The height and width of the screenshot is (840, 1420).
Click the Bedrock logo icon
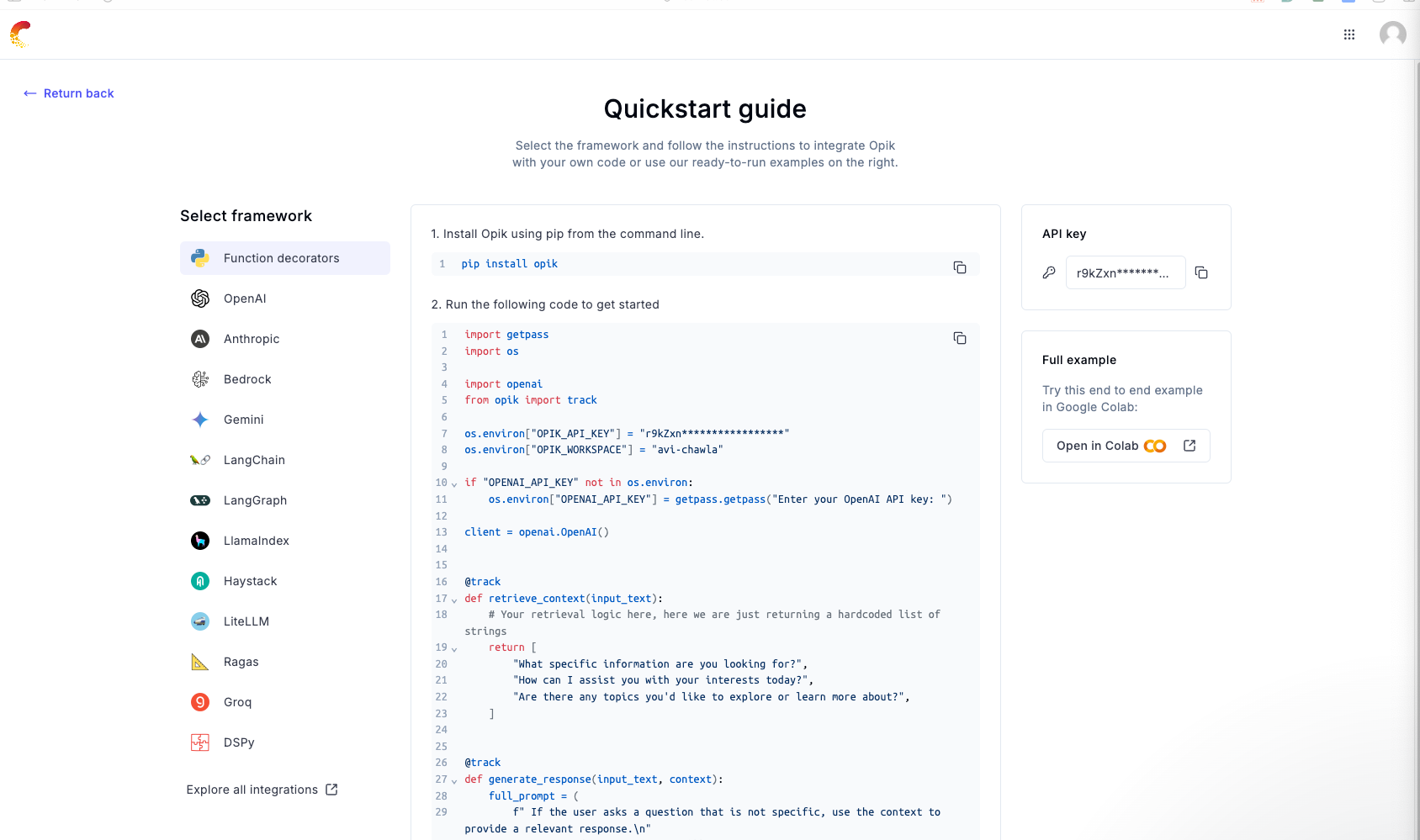tap(200, 379)
